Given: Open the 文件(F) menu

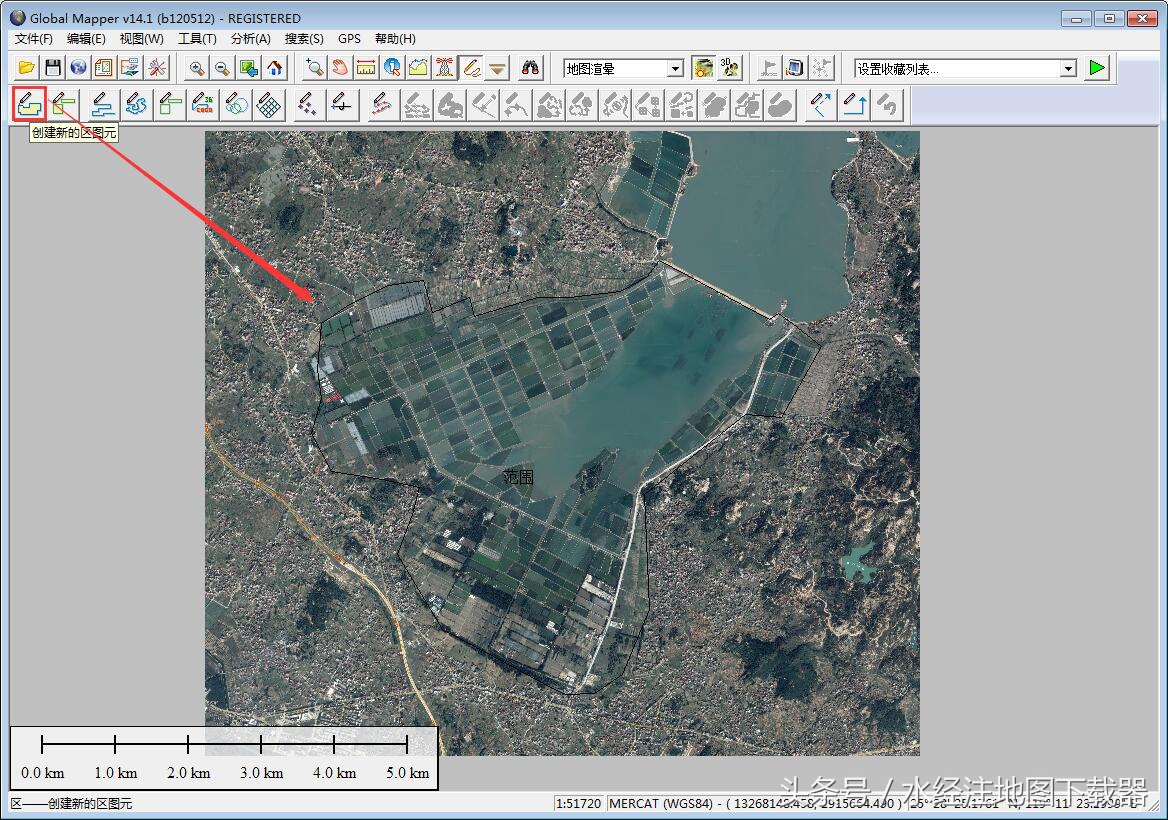Looking at the screenshot, I should coord(34,39).
